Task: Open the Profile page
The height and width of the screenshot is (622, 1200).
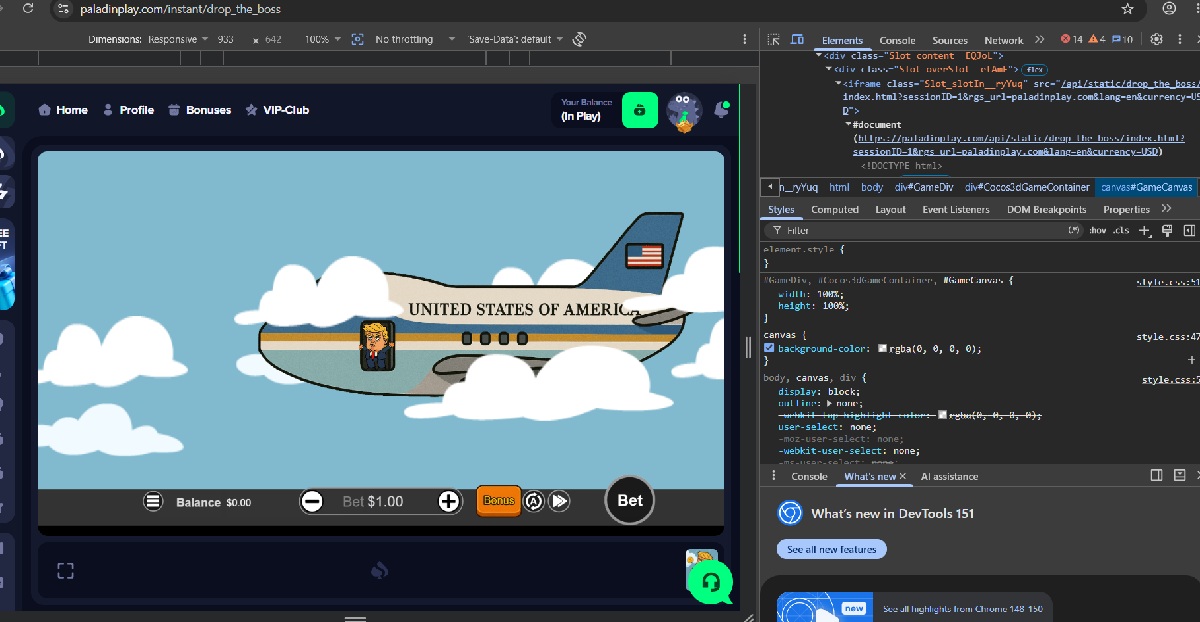Action: click(128, 110)
